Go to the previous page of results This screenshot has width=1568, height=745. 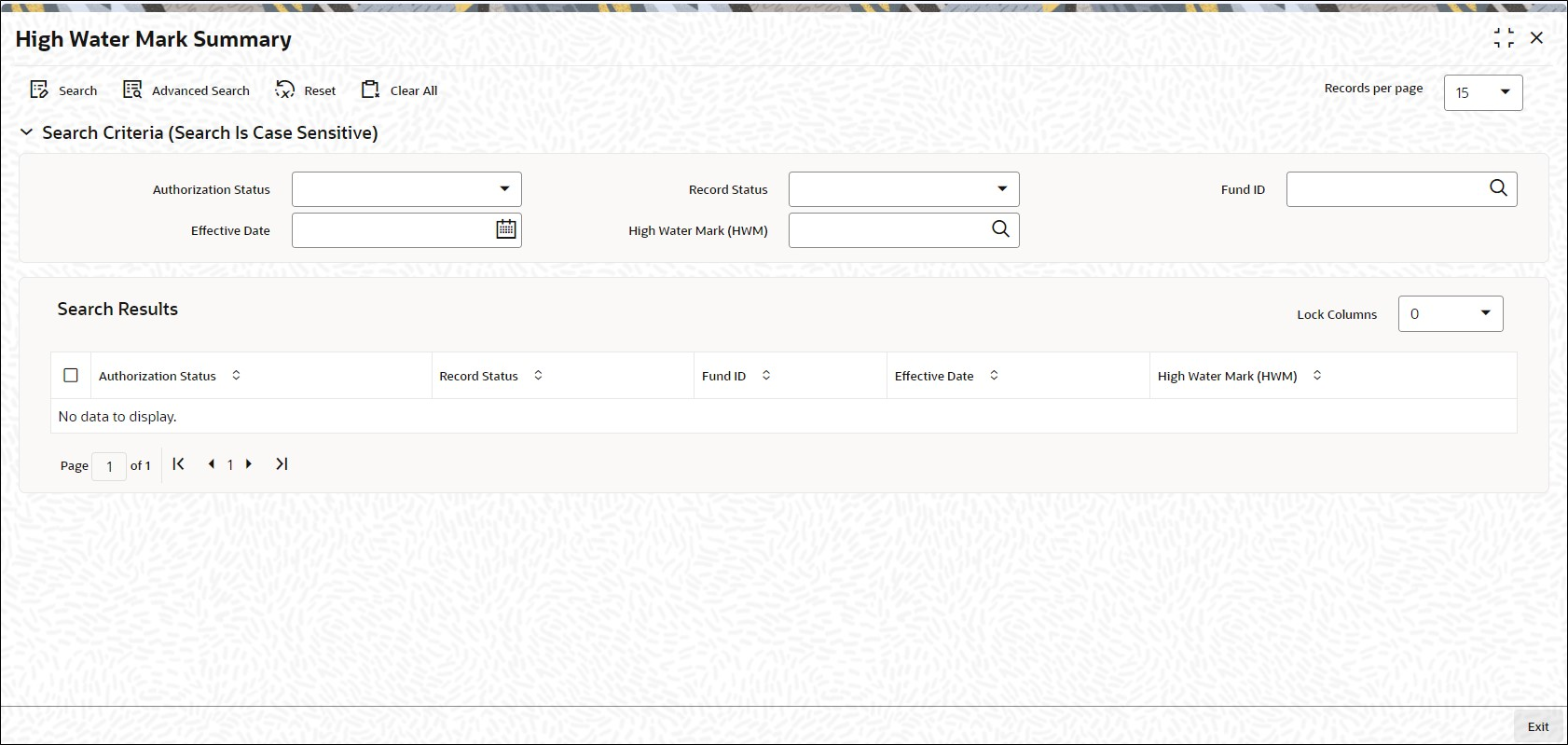click(212, 464)
